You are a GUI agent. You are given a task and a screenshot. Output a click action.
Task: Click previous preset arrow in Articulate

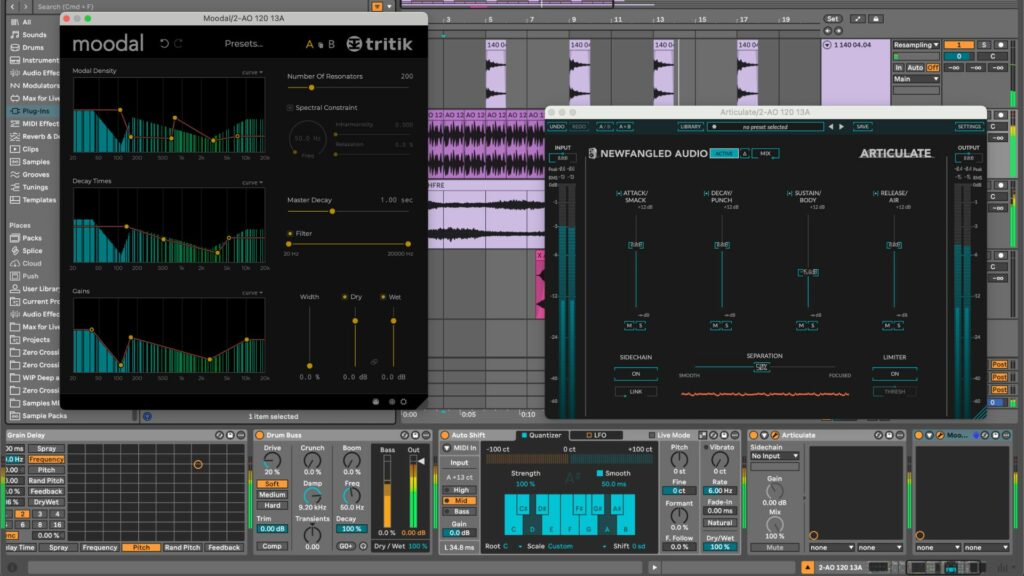click(831, 127)
